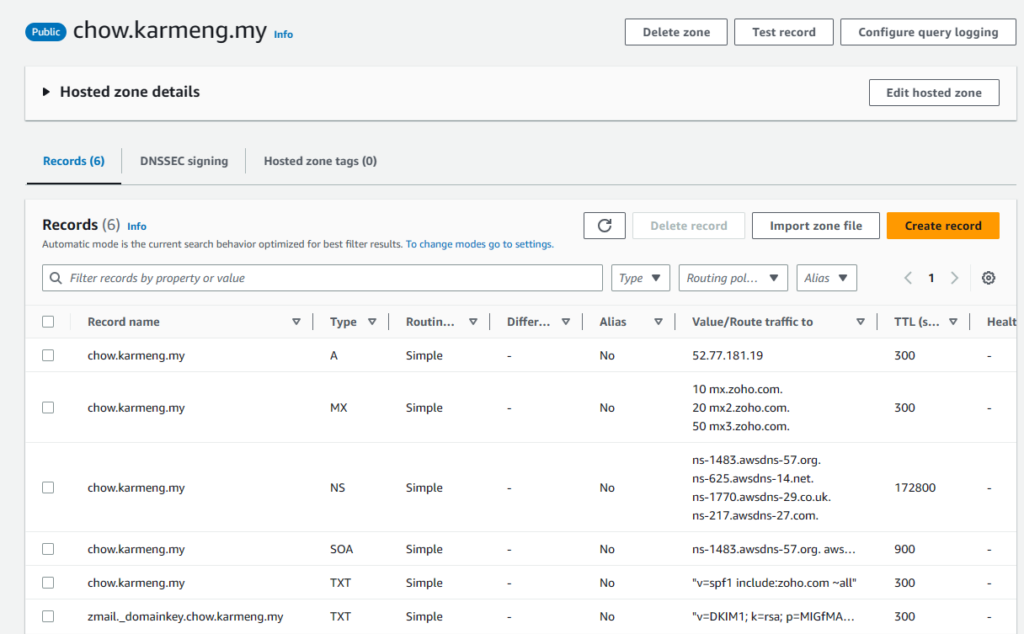Click the MX type cell
The width and height of the screenshot is (1024, 634).
click(338, 407)
